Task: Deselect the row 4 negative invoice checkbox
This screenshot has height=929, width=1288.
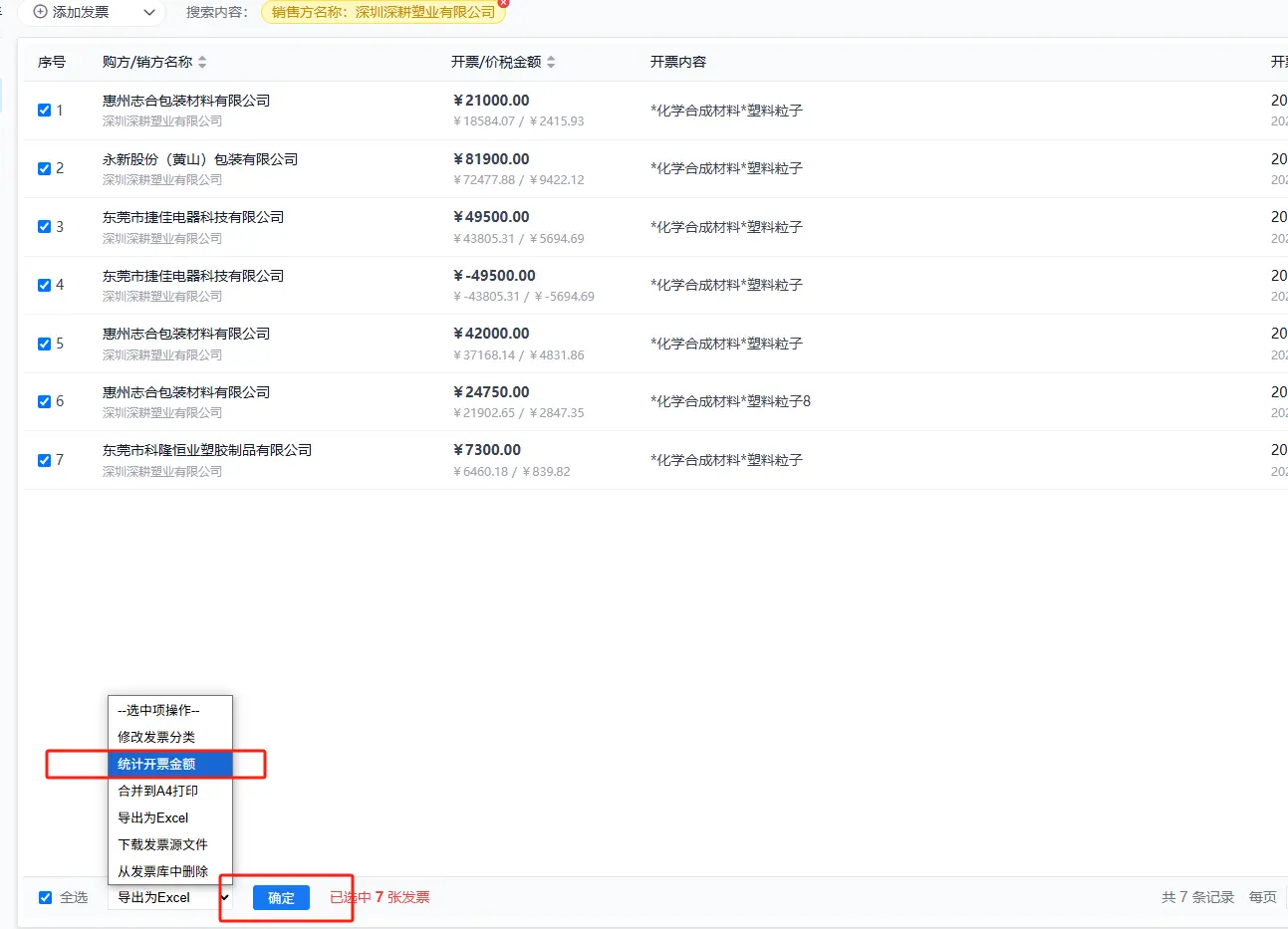Action: click(x=44, y=286)
